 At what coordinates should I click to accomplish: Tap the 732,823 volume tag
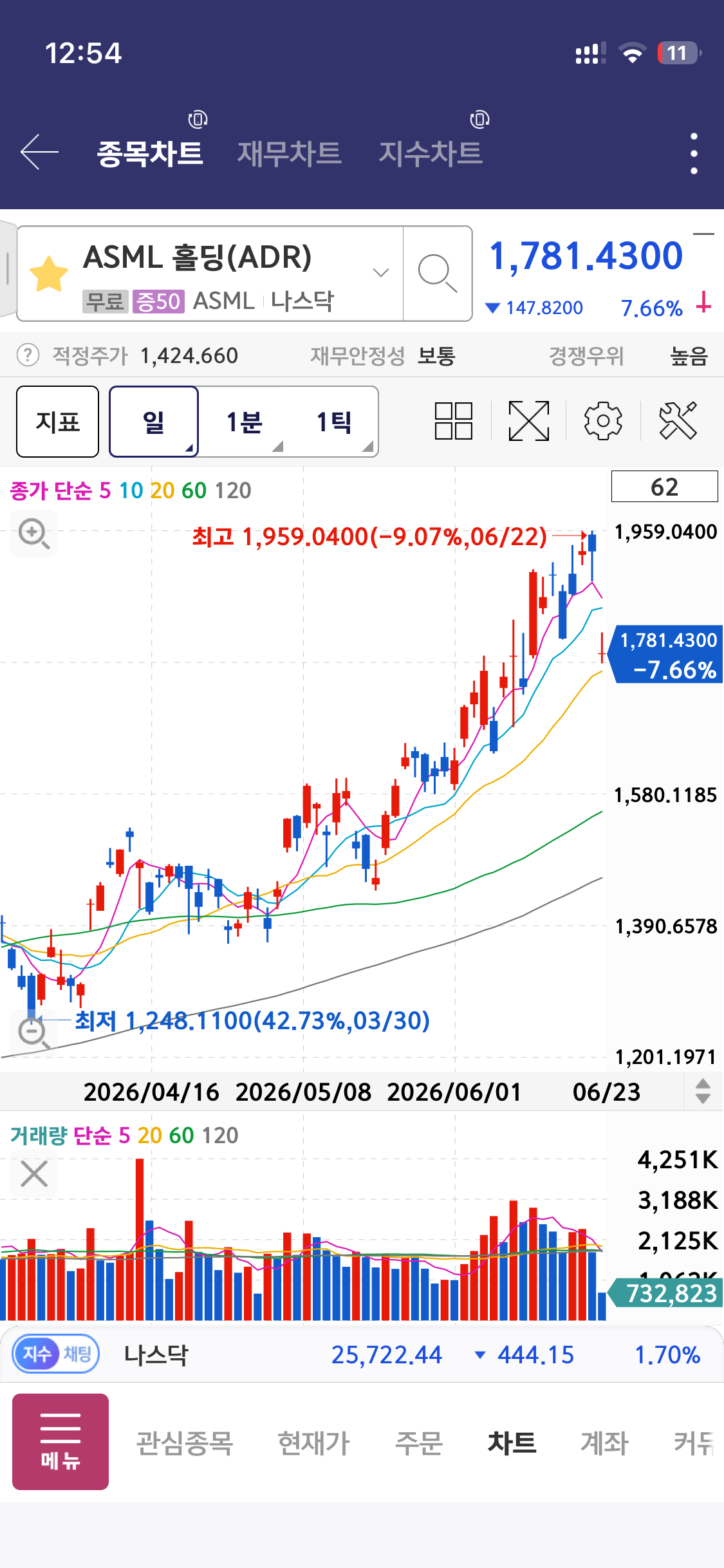(667, 1293)
